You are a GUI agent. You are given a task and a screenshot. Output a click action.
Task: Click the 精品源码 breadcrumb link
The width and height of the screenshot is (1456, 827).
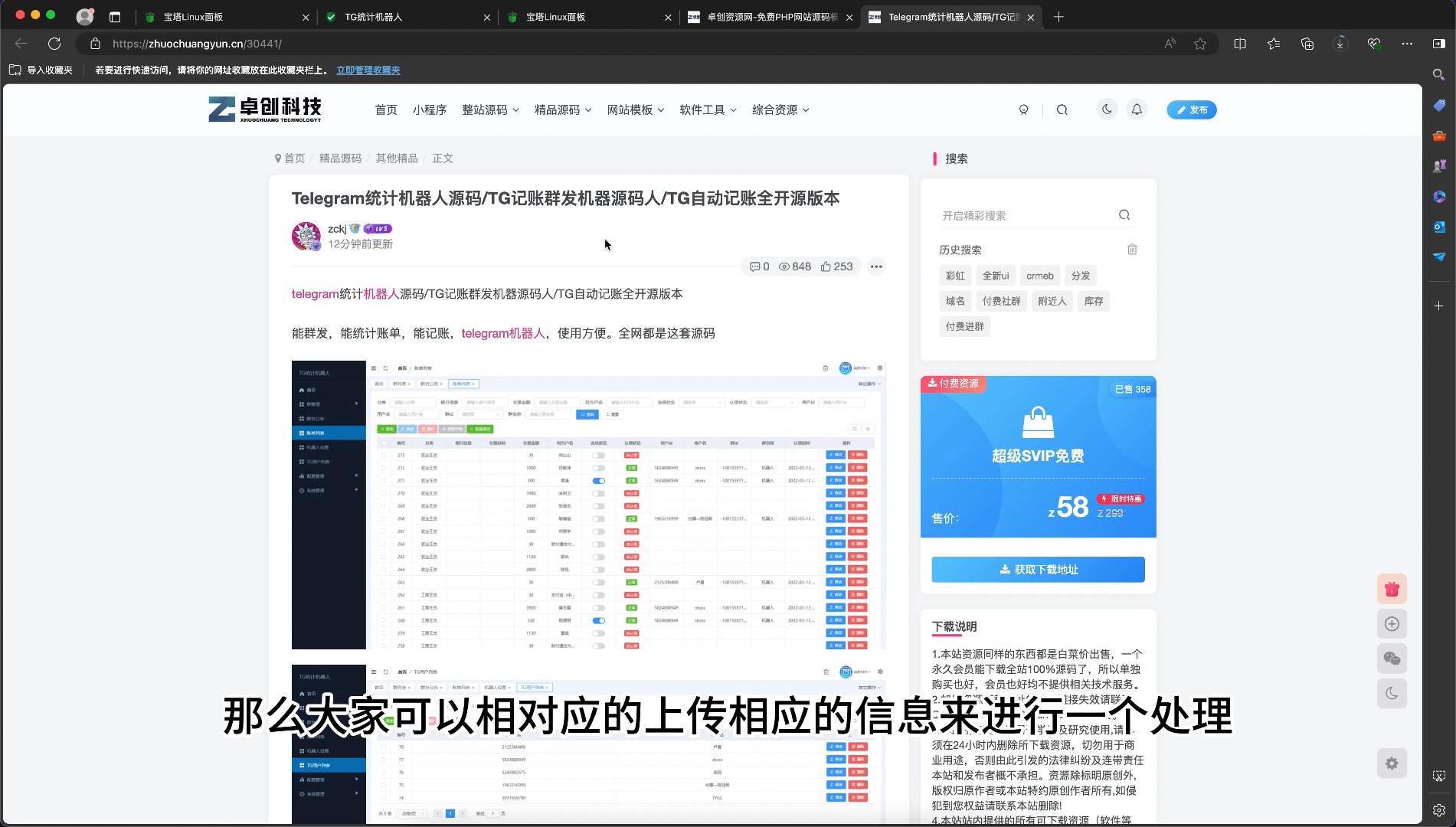340,158
